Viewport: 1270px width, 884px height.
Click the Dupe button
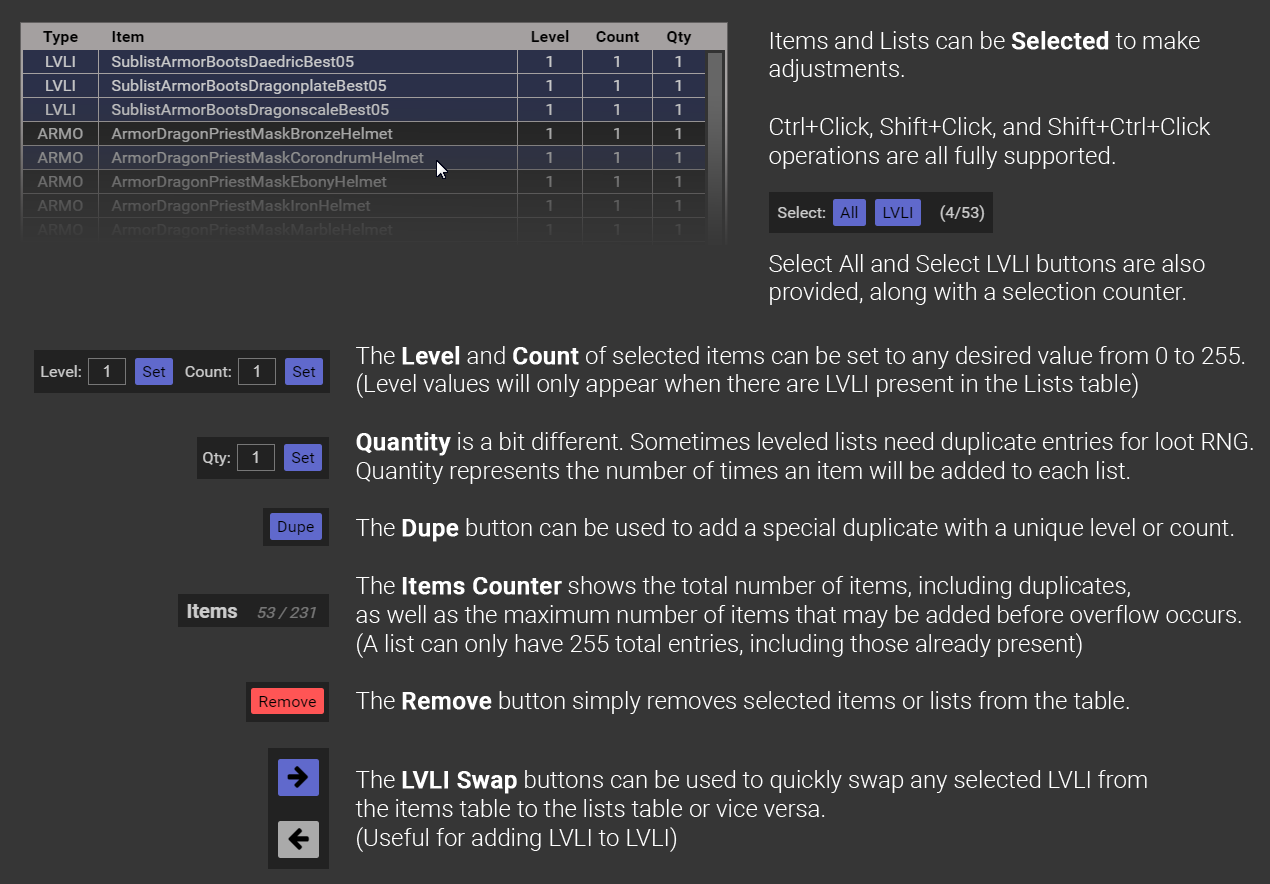295,527
